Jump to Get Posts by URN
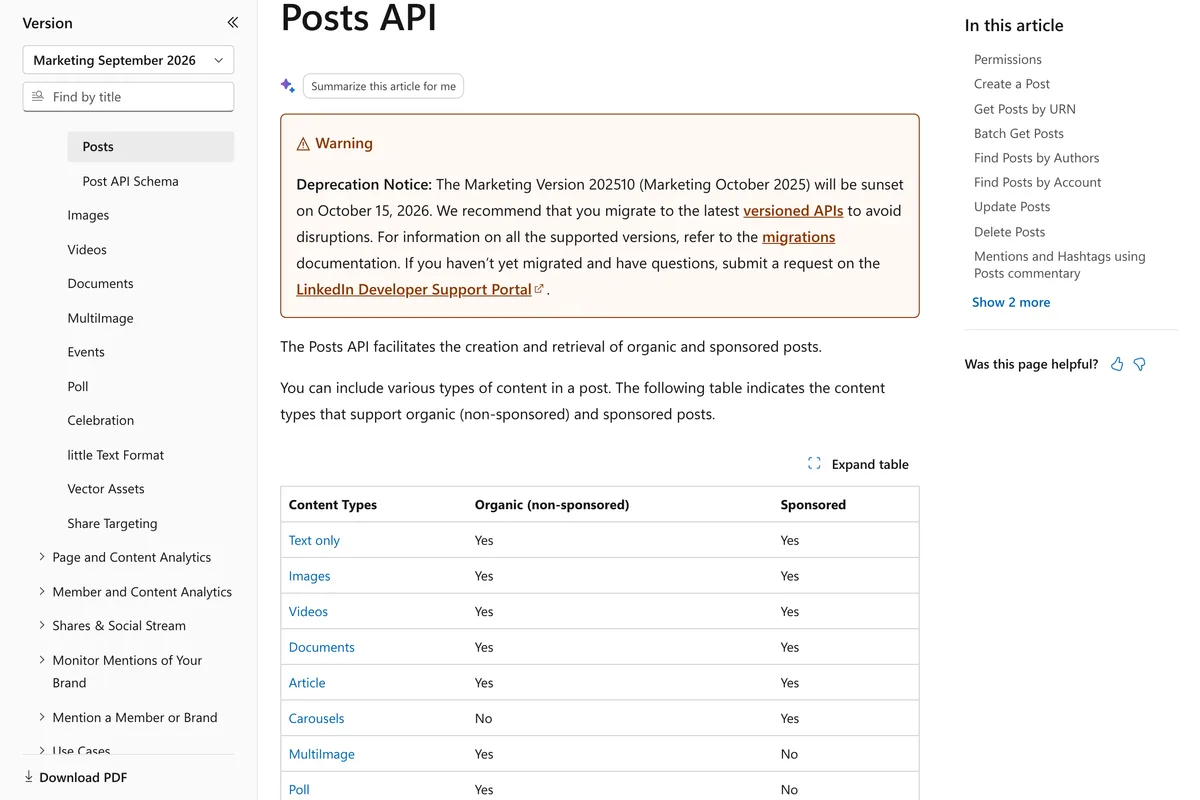Image resolution: width=1200 pixels, height=800 pixels. point(1025,109)
